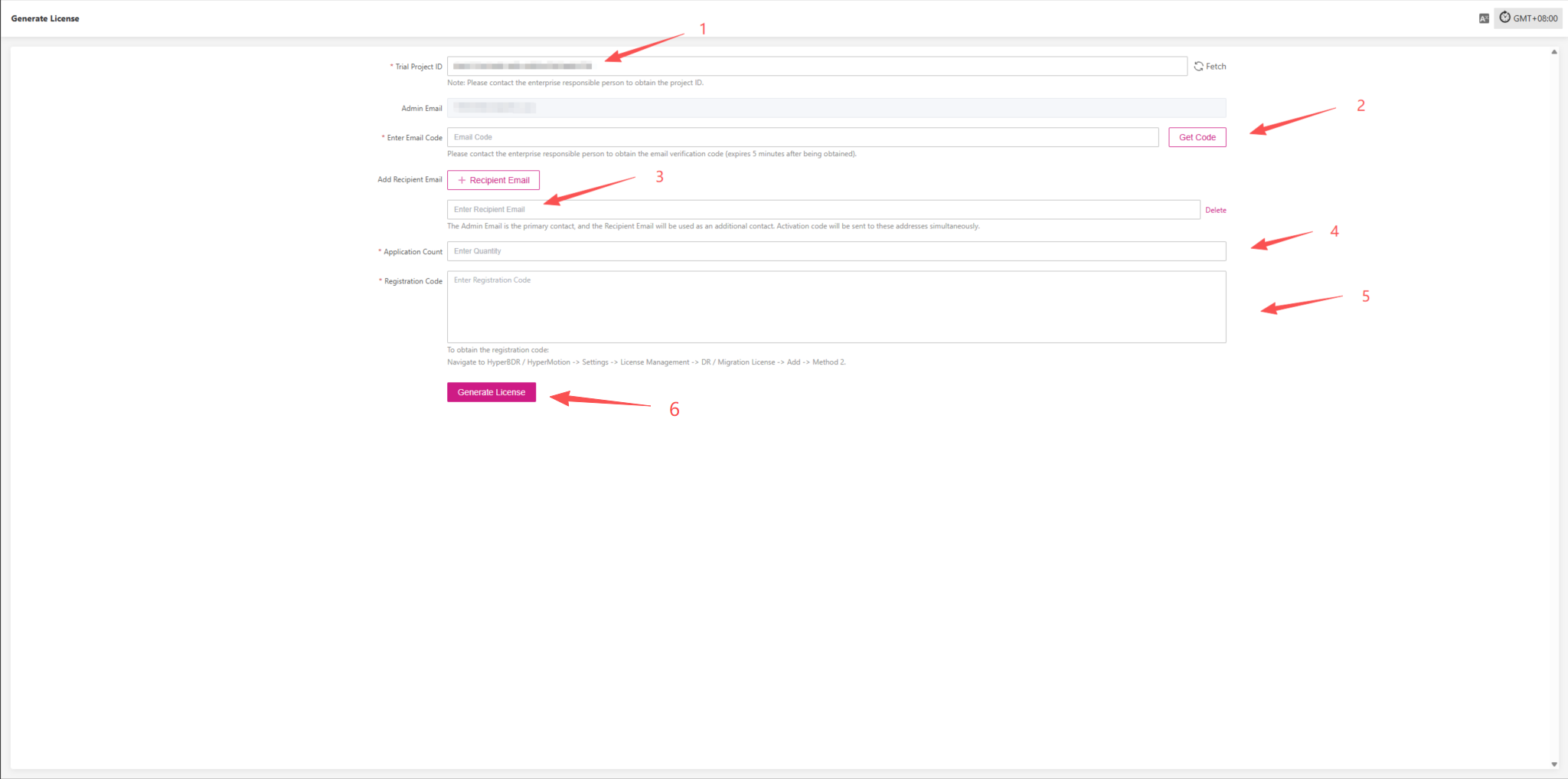Add a new Recipient Email entry
The width and height of the screenshot is (1568, 779).
tap(493, 180)
